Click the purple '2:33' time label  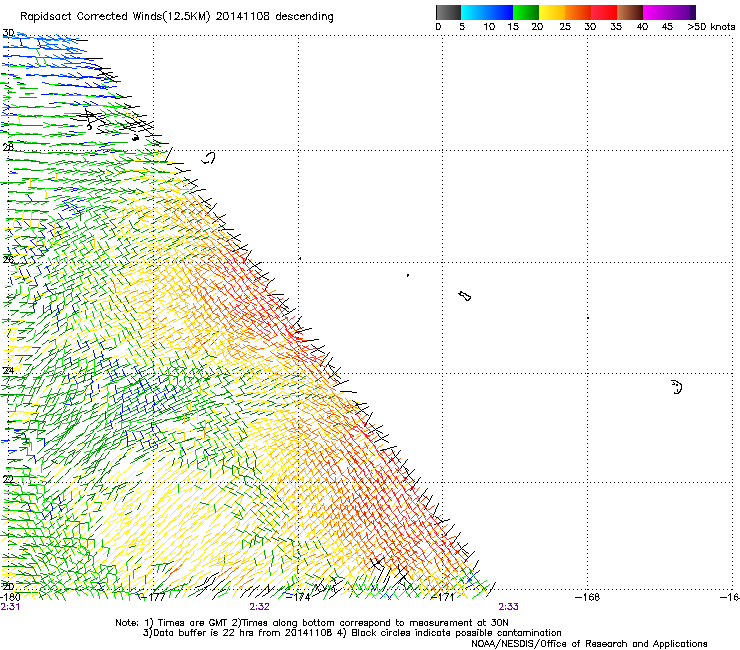point(508,607)
